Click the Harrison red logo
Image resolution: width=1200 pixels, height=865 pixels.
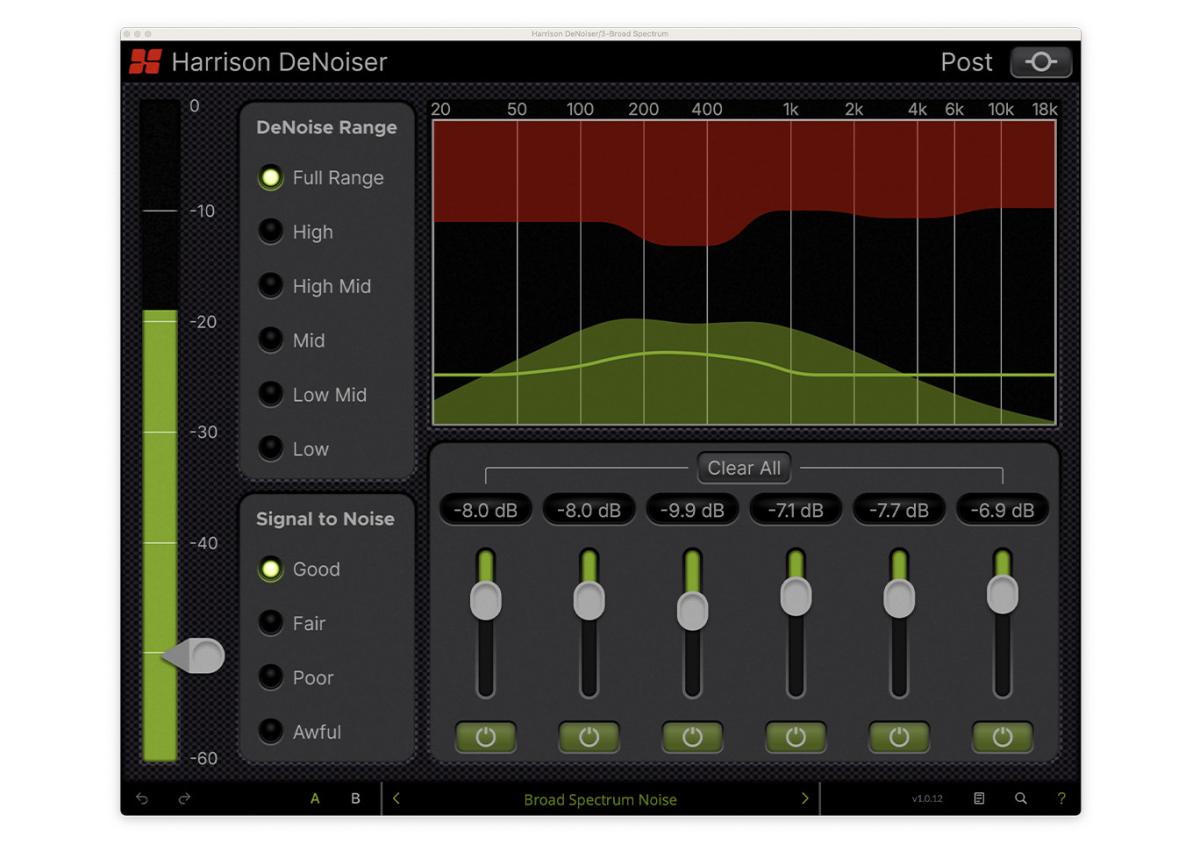145,62
